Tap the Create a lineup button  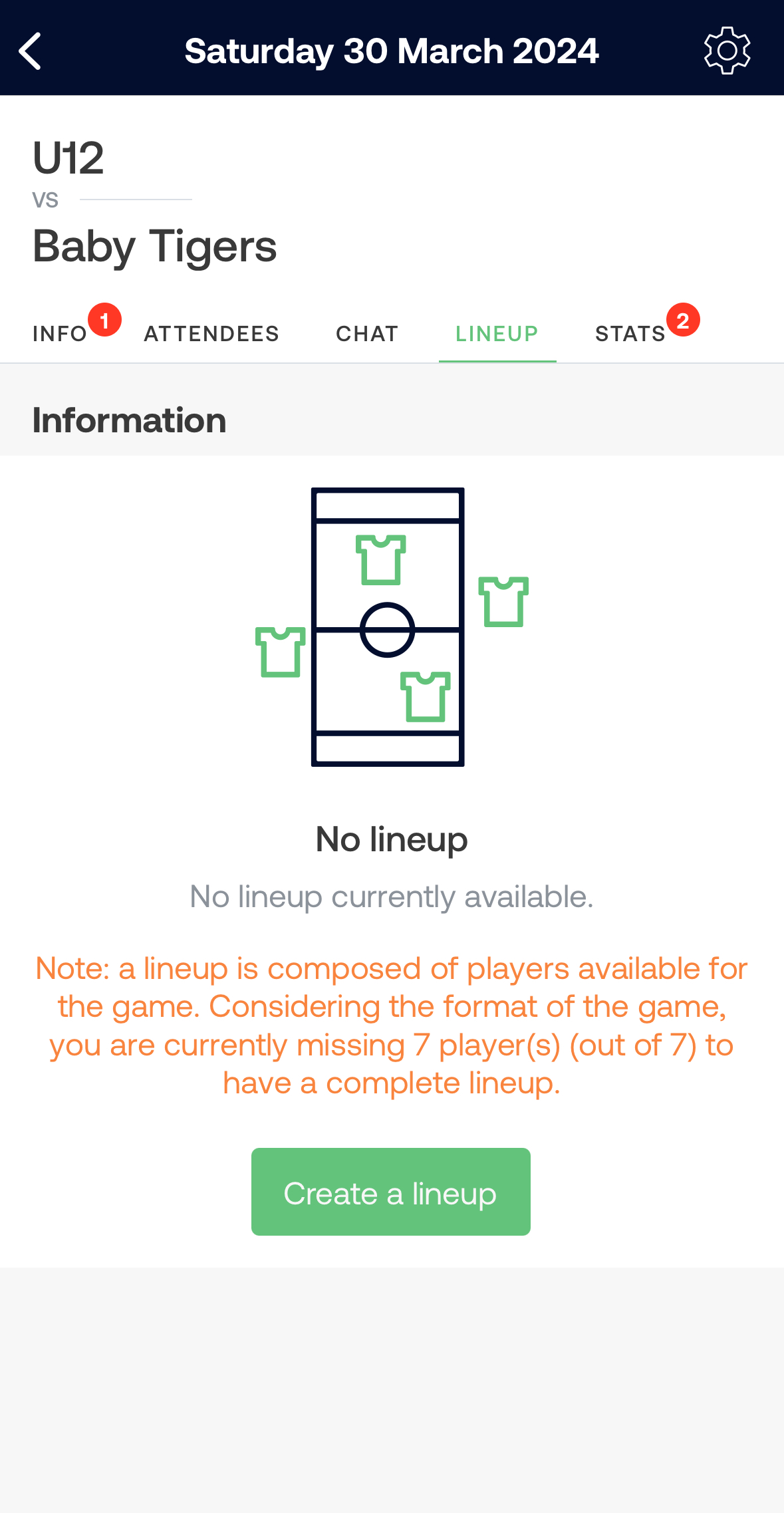tap(391, 1192)
